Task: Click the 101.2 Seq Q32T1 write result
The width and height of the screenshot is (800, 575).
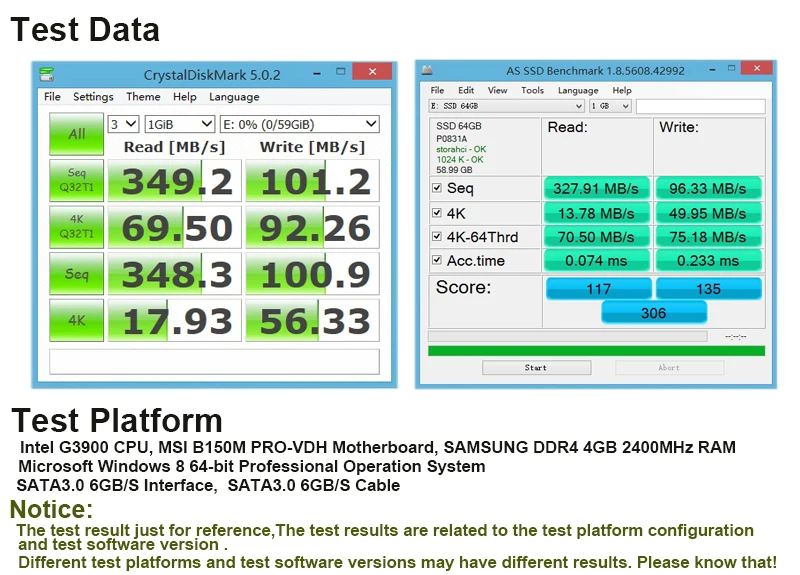Action: [312, 181]
